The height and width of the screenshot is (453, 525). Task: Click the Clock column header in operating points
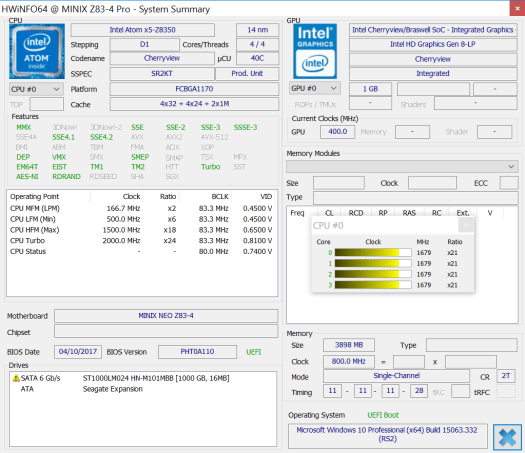(x=132, y=197)
